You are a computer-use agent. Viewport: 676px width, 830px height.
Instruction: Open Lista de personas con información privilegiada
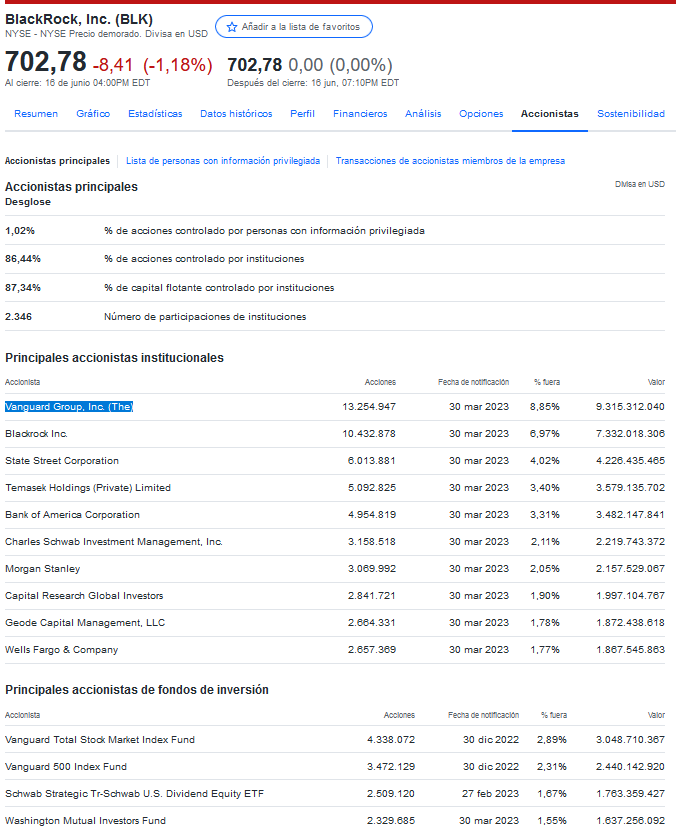[x=223, y=161]
